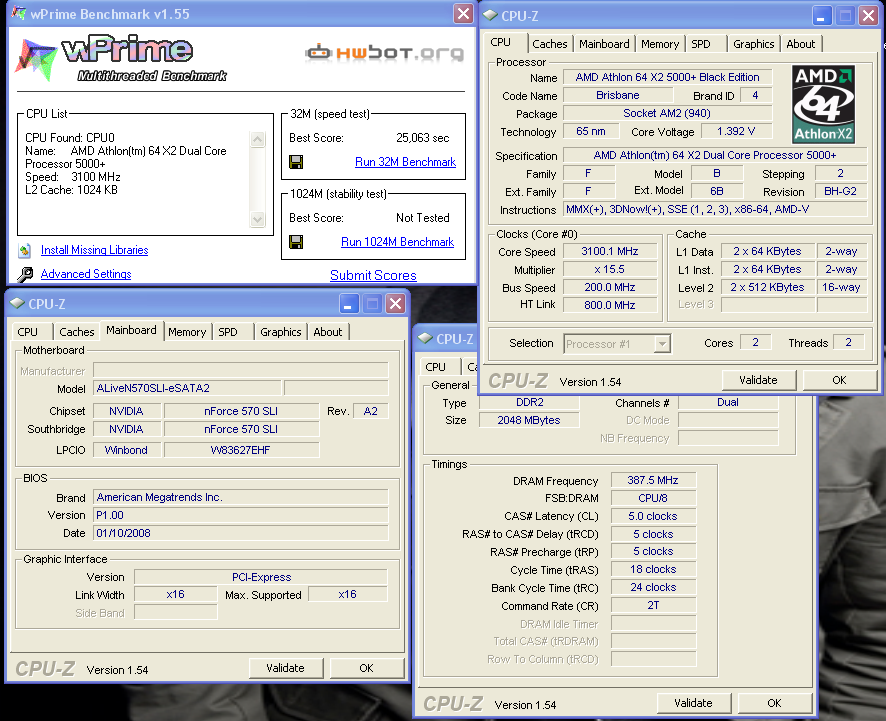The width and height of the screenshot is (886, 721).
Task: Switch to Caches tab in the processor CPU-Z window
Action: tap(549, 44)
